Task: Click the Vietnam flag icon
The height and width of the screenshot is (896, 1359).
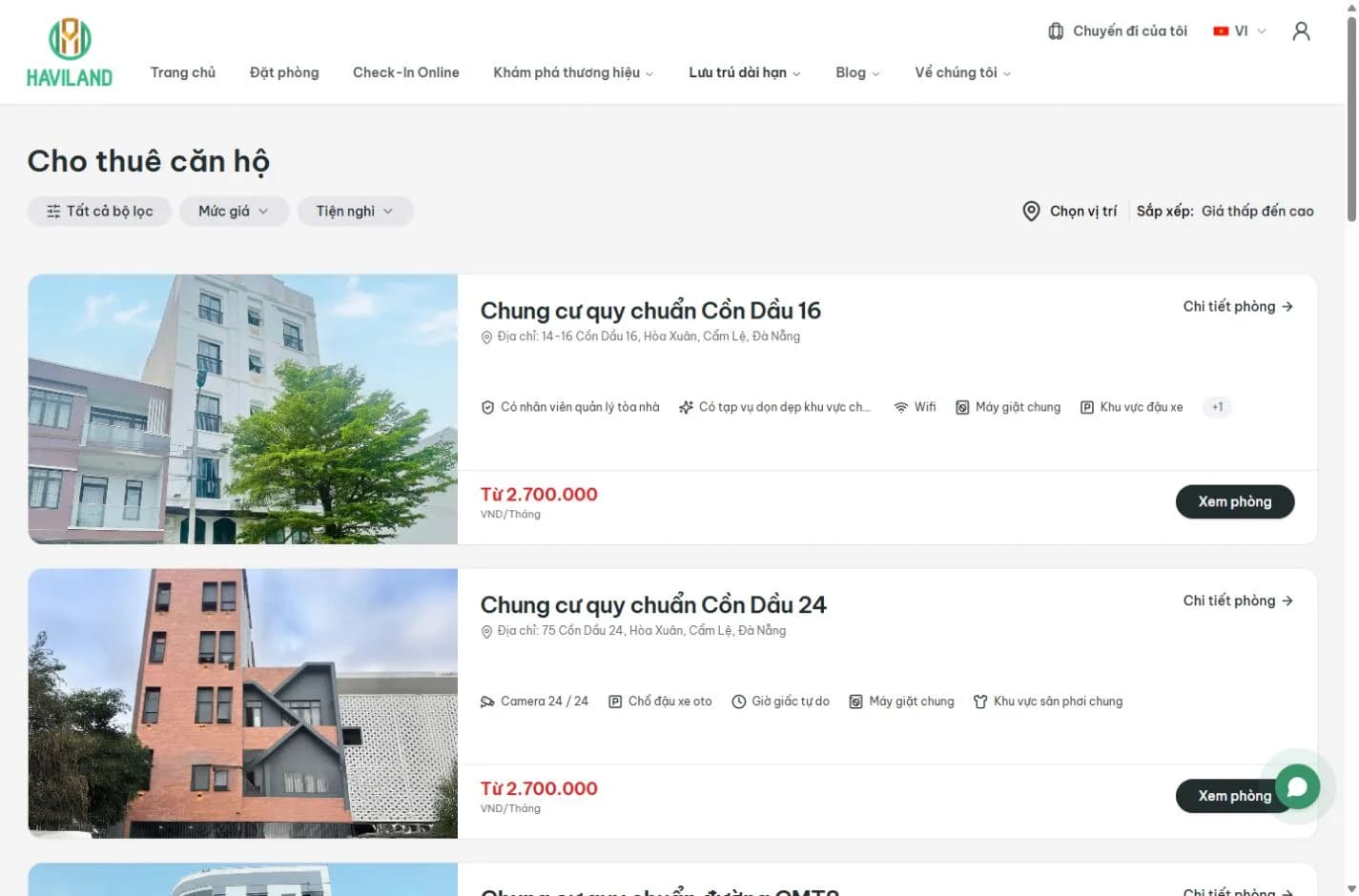Action: point(1220,31)
